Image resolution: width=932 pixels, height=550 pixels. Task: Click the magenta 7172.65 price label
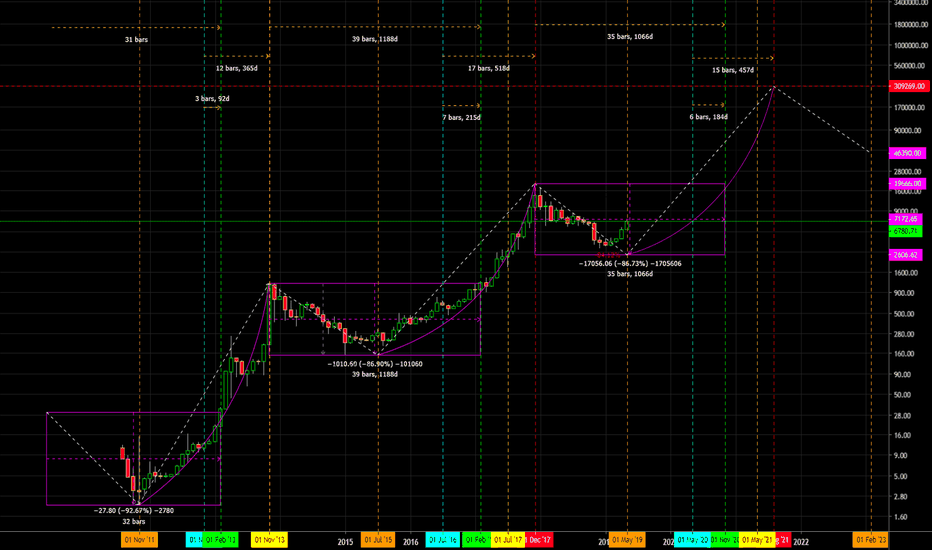click(905, 219)
